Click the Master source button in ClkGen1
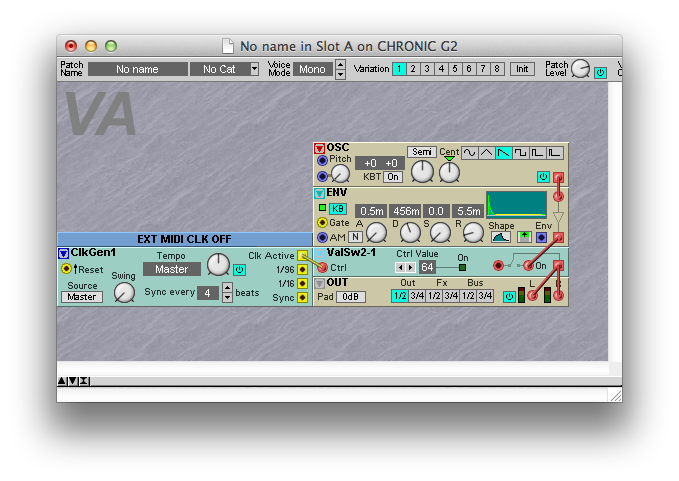Image resolution: width=679 pixels, height=481 pixels. pyautogui.click(x=82, y=297)
